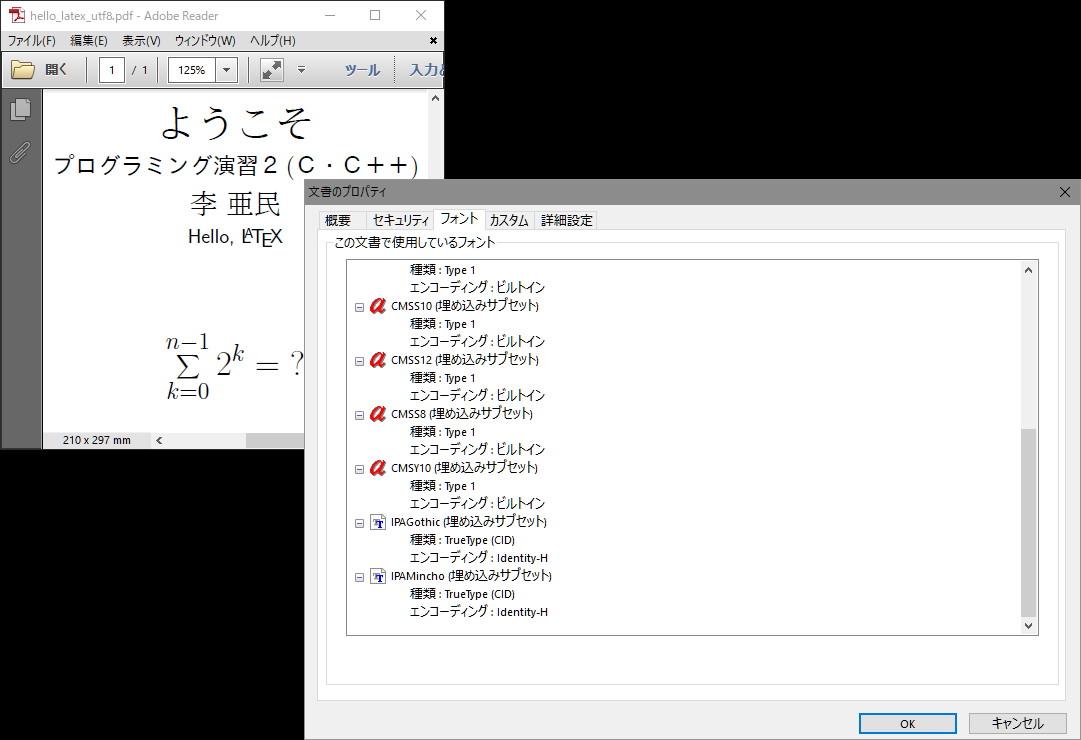1081x740 pixels.
Task: Collapse the CMSS8 font entry
Action: 359,415
